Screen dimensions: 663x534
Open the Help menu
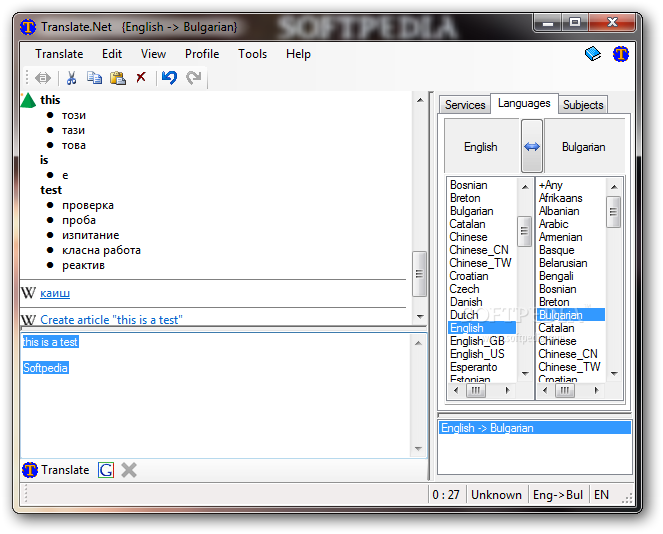[x=298, y=54]
